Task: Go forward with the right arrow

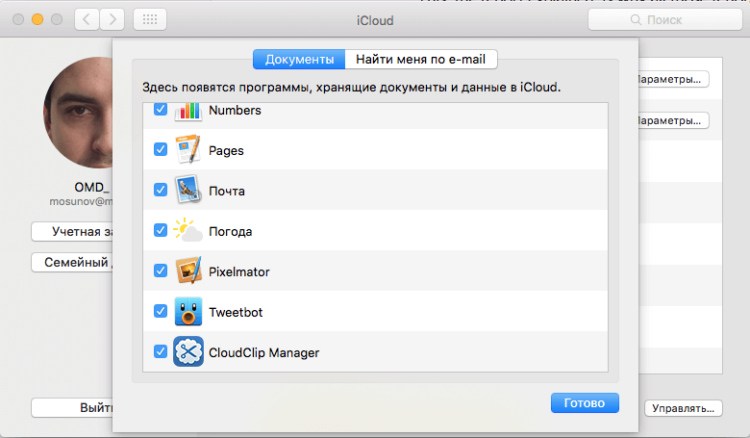Action: [x=112, y=20]
